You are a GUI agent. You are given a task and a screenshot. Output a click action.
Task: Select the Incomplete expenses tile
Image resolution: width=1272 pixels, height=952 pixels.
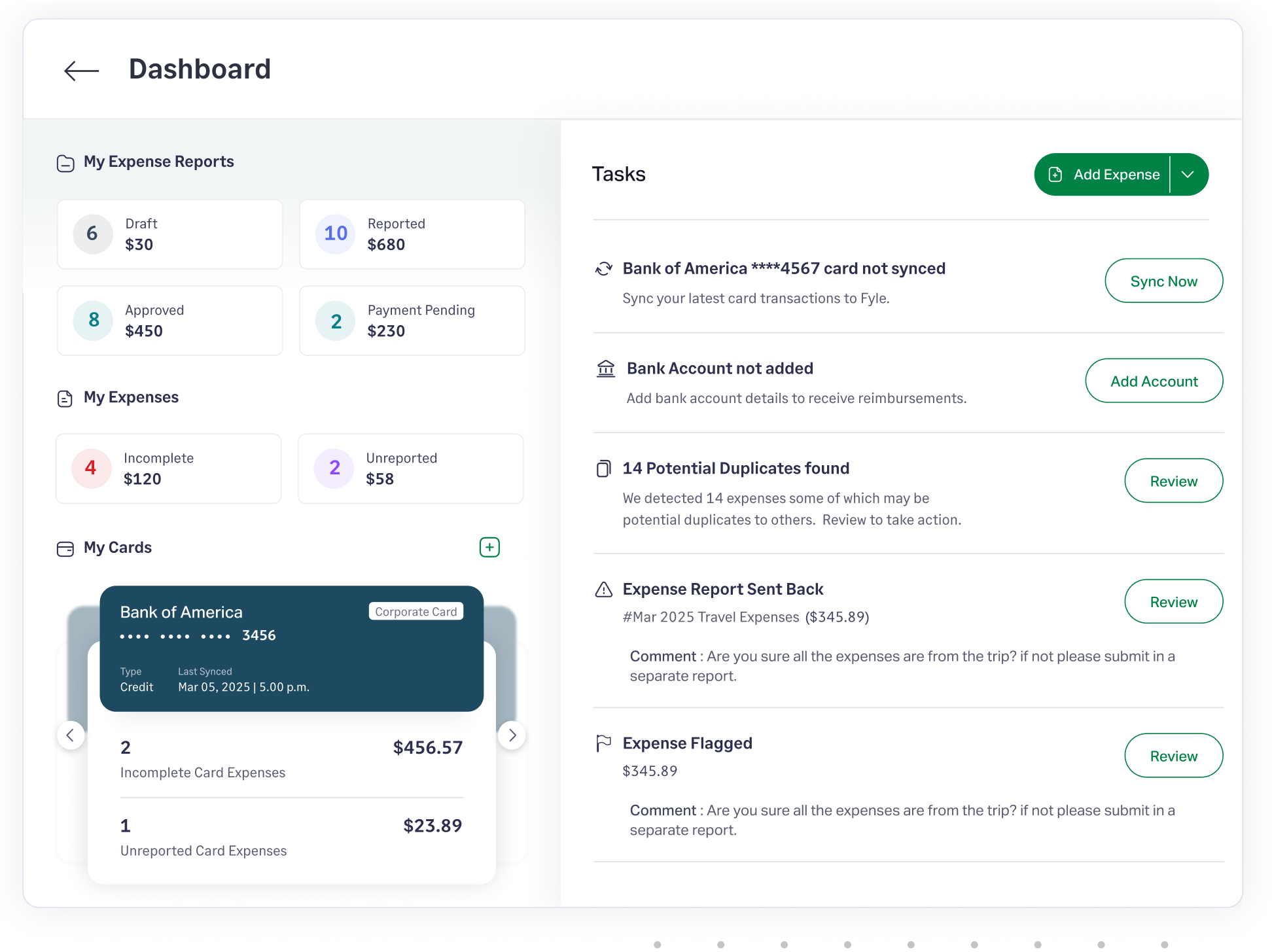tap(168, 468)
